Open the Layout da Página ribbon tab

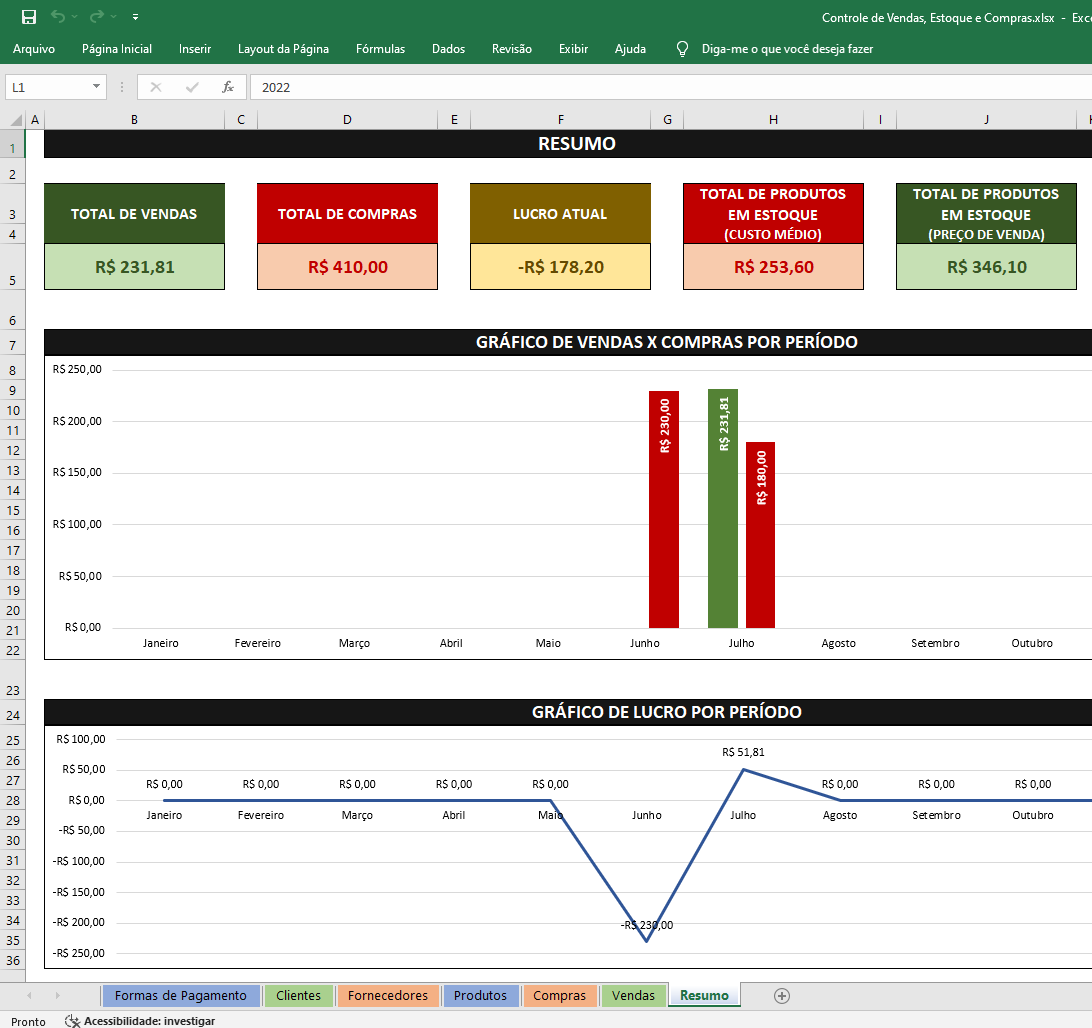coord(283,48)
